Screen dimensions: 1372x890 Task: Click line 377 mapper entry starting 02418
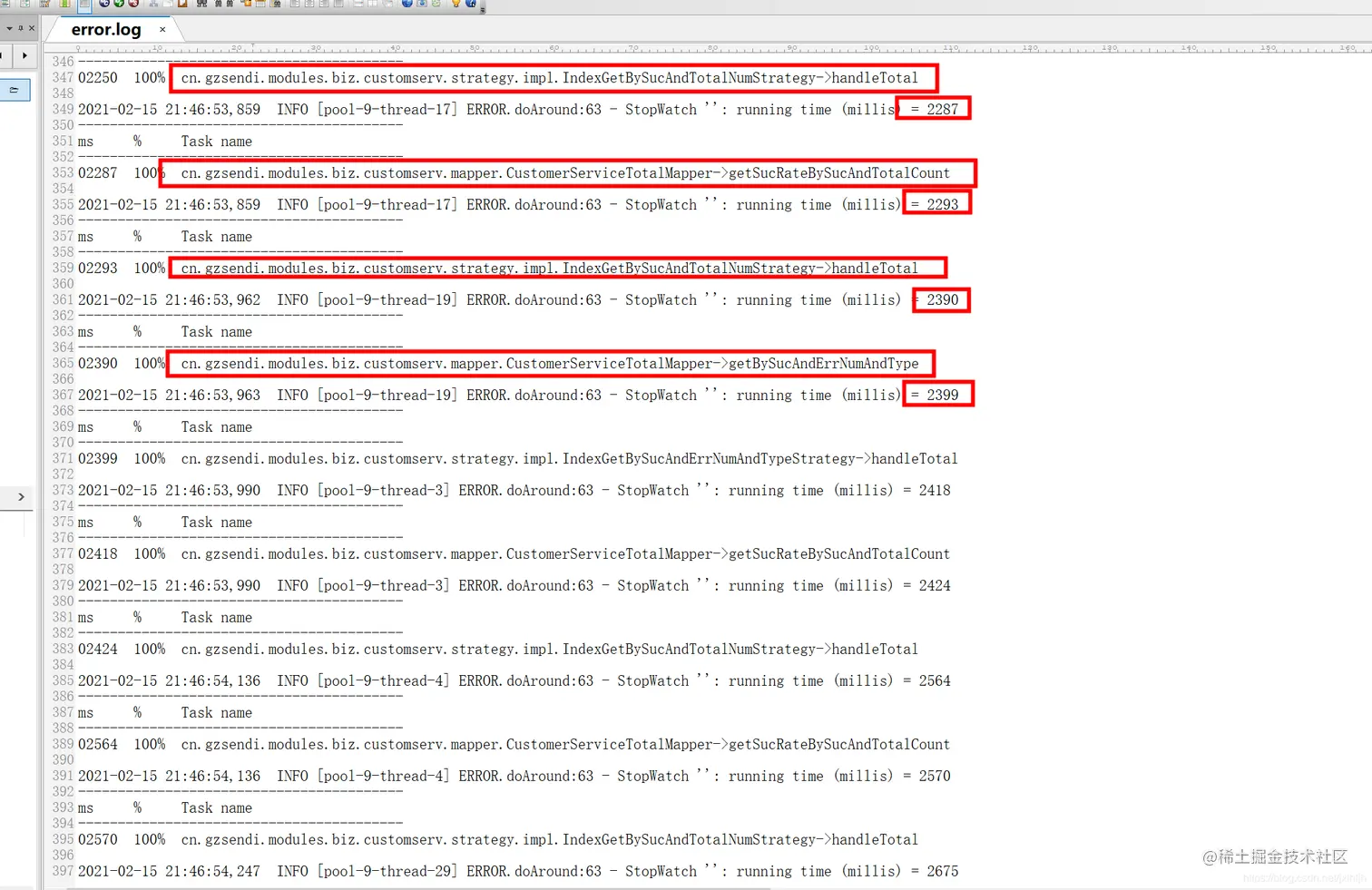[x=514, y=554]
